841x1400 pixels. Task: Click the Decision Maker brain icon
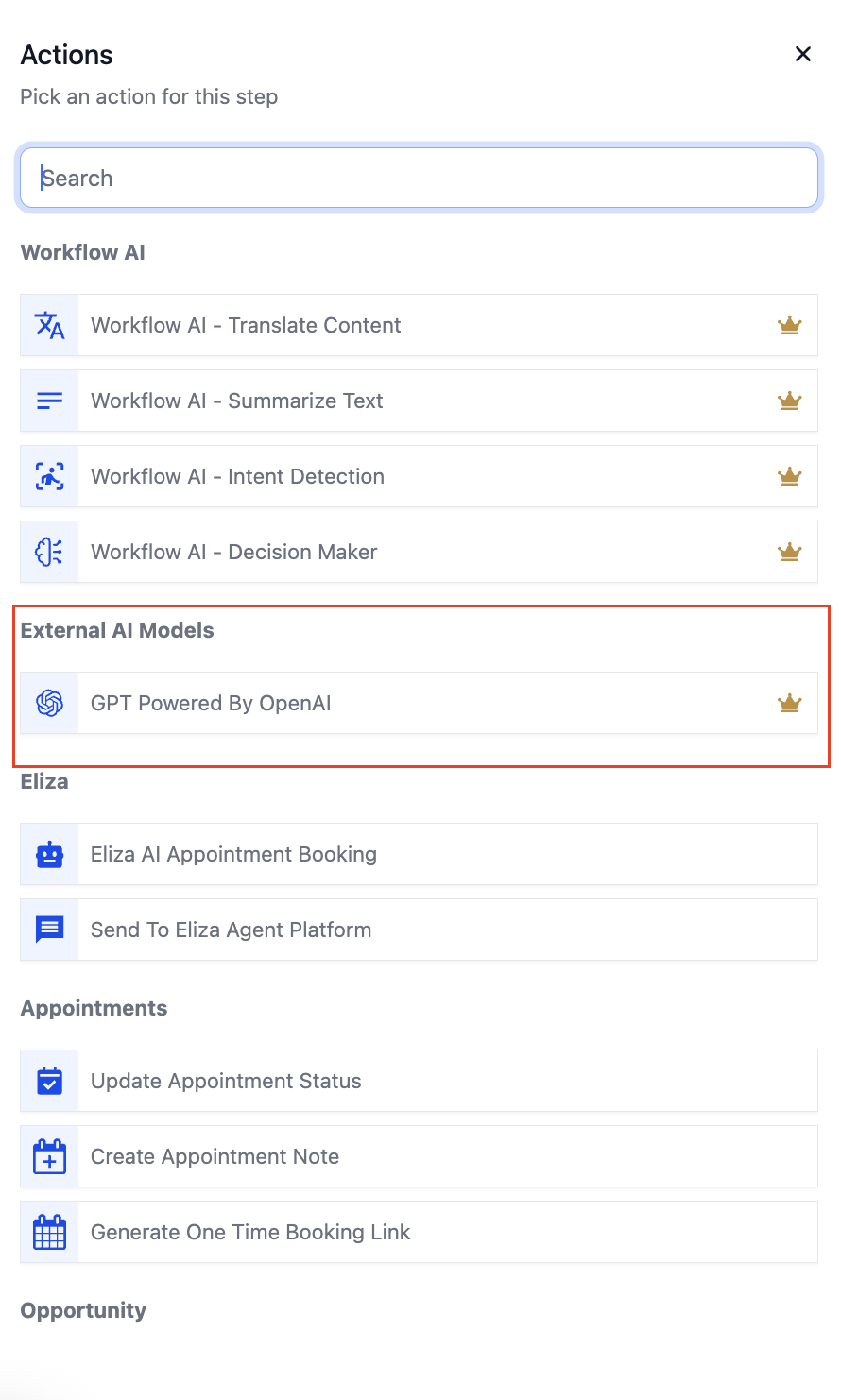(x=50, y=552)
